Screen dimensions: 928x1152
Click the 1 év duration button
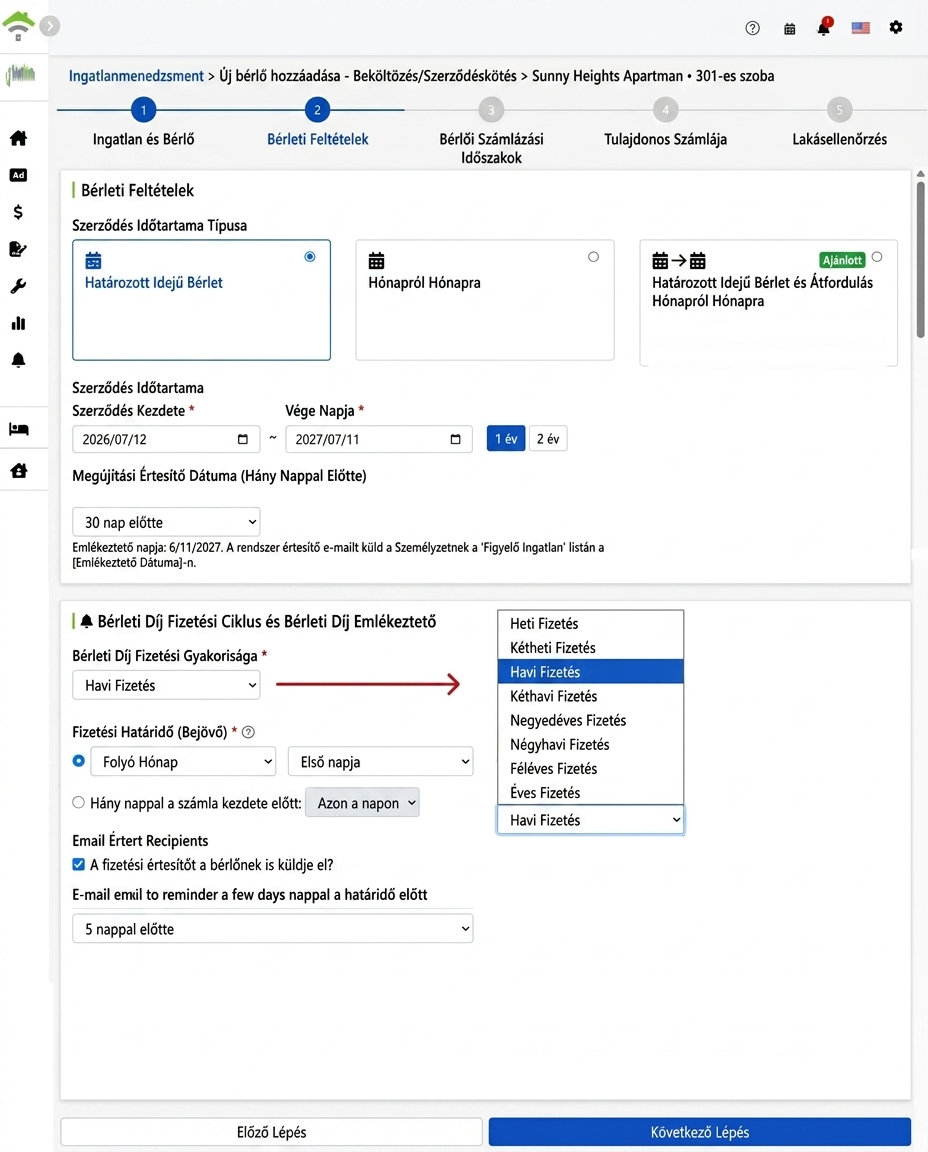point(506,439)
